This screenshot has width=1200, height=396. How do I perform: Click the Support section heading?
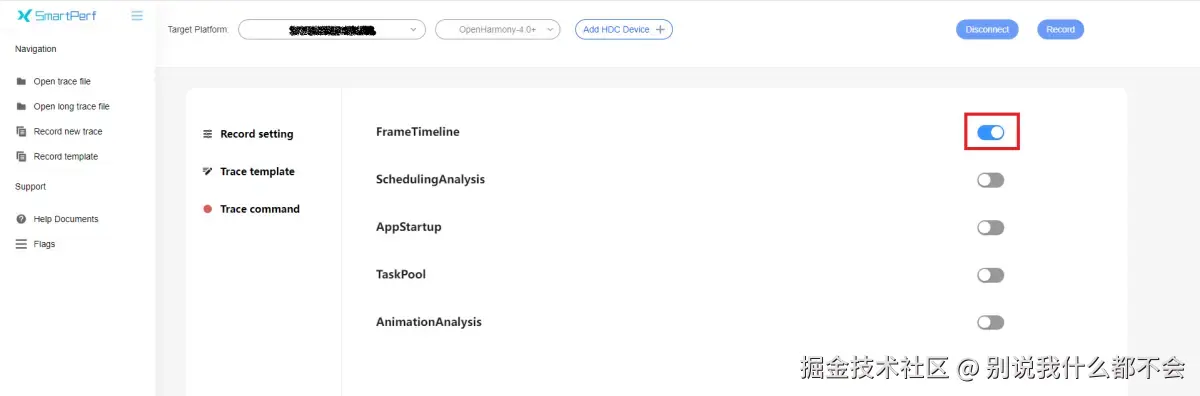tap(31, 187)
